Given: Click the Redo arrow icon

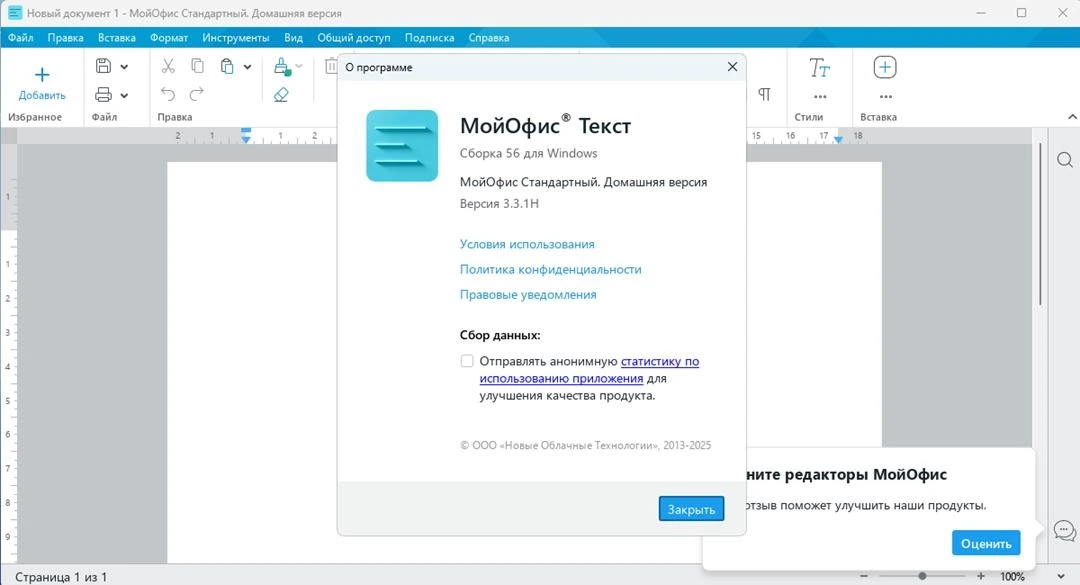Looking at the screenshot, I should pyautogui.click(x=197, y=94).
